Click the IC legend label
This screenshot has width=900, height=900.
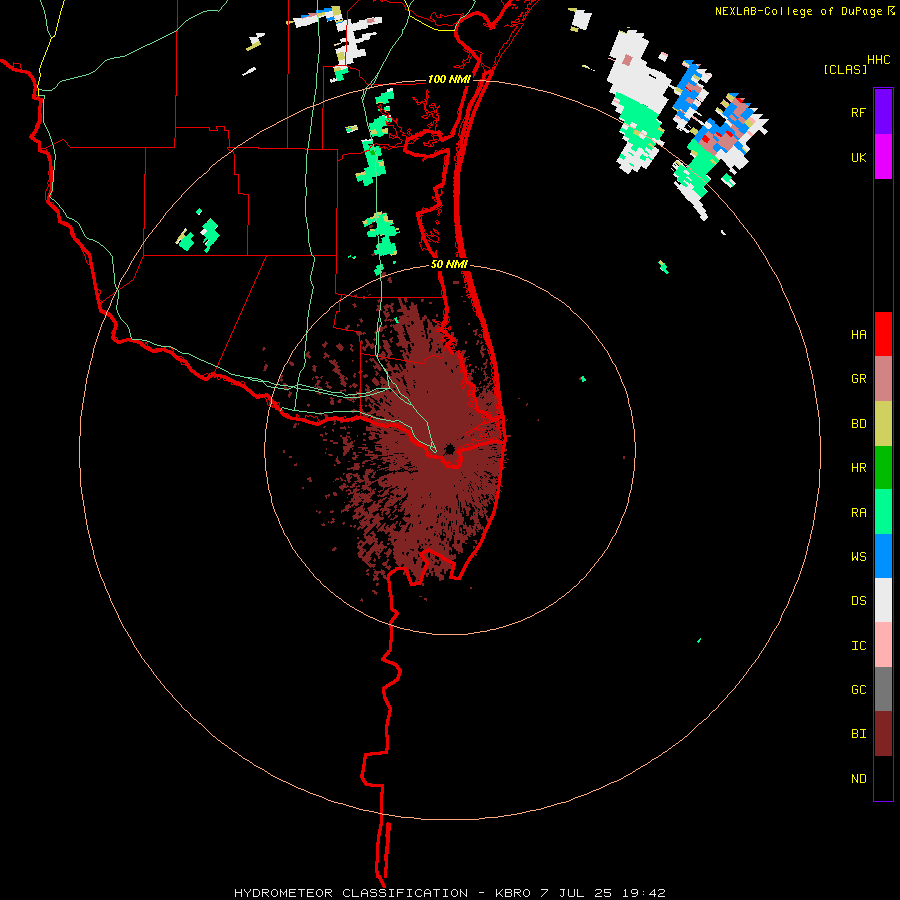click(858, 646)
